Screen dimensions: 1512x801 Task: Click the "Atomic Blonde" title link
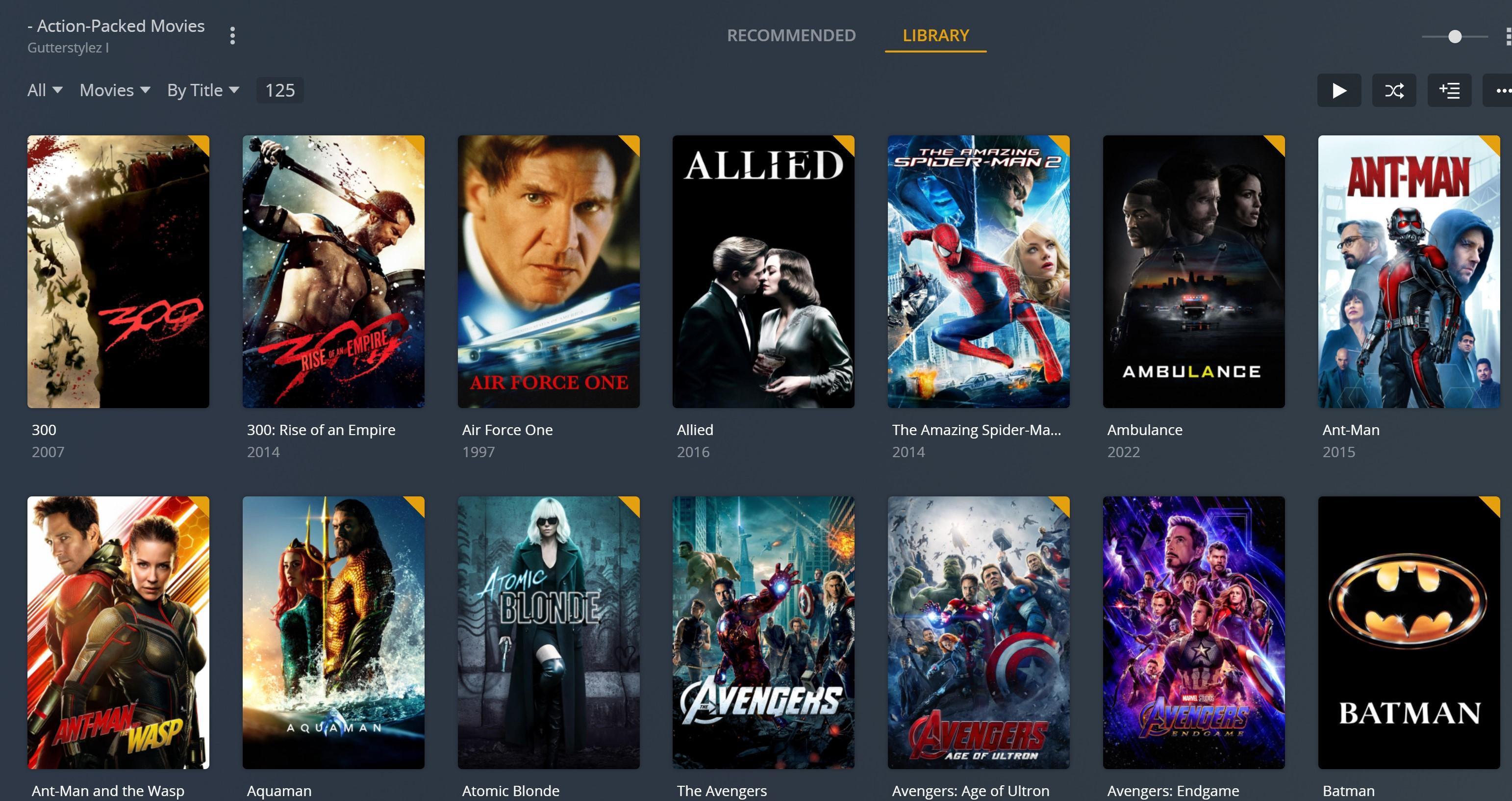tap(511, 791)
